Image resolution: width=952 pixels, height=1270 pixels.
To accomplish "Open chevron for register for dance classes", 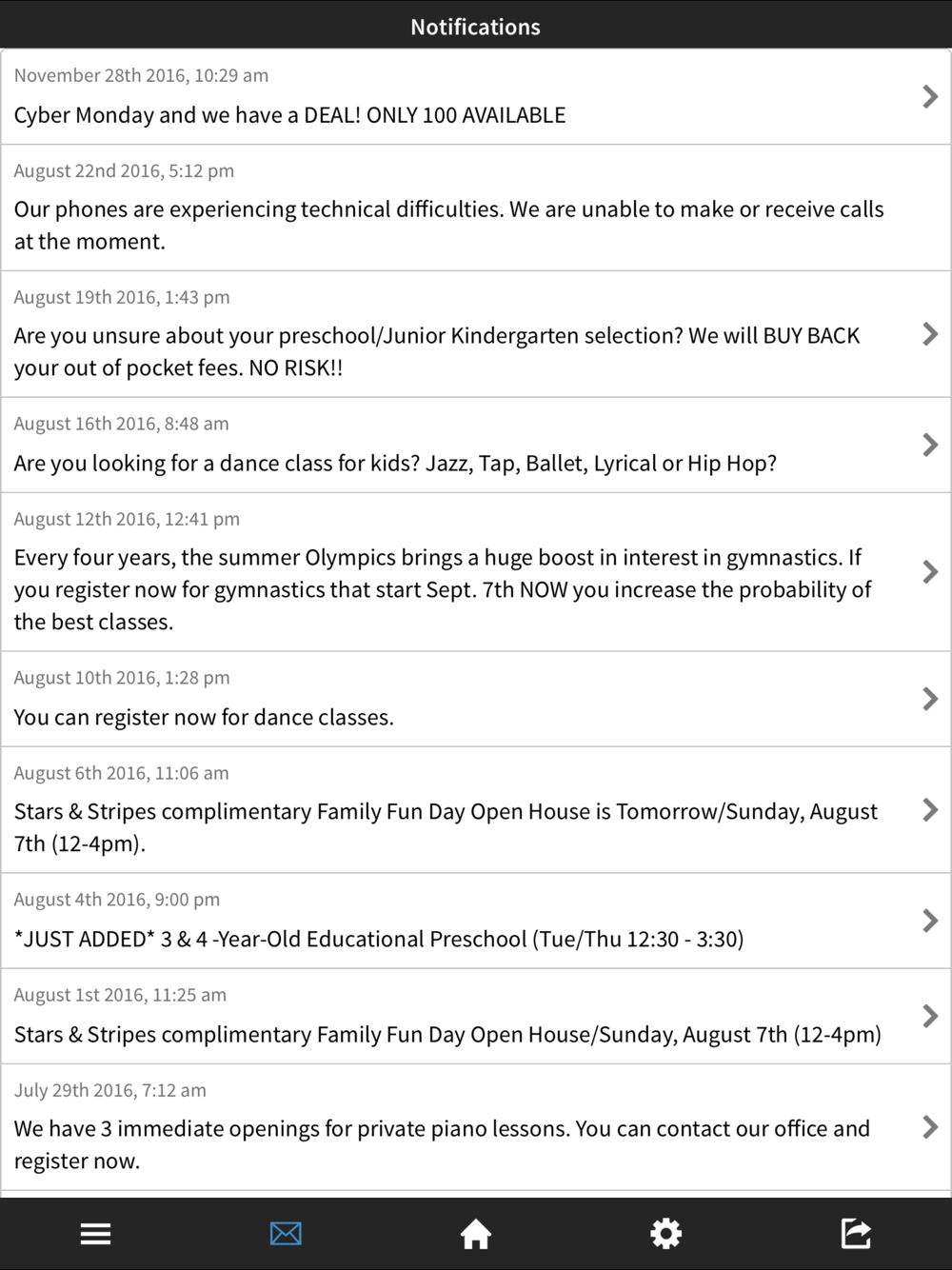I will pyautogui.click(x=930, y=699).
